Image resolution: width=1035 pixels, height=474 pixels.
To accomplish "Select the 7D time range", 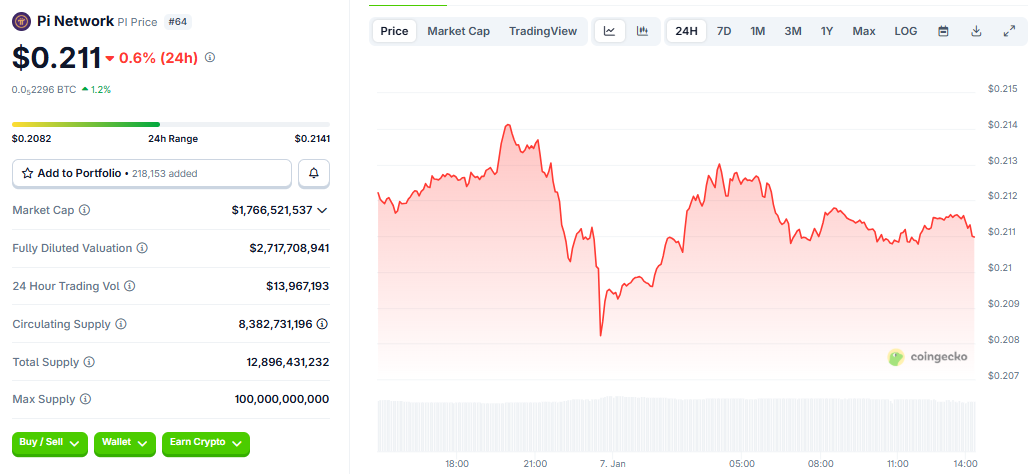I will coord(724,31).
